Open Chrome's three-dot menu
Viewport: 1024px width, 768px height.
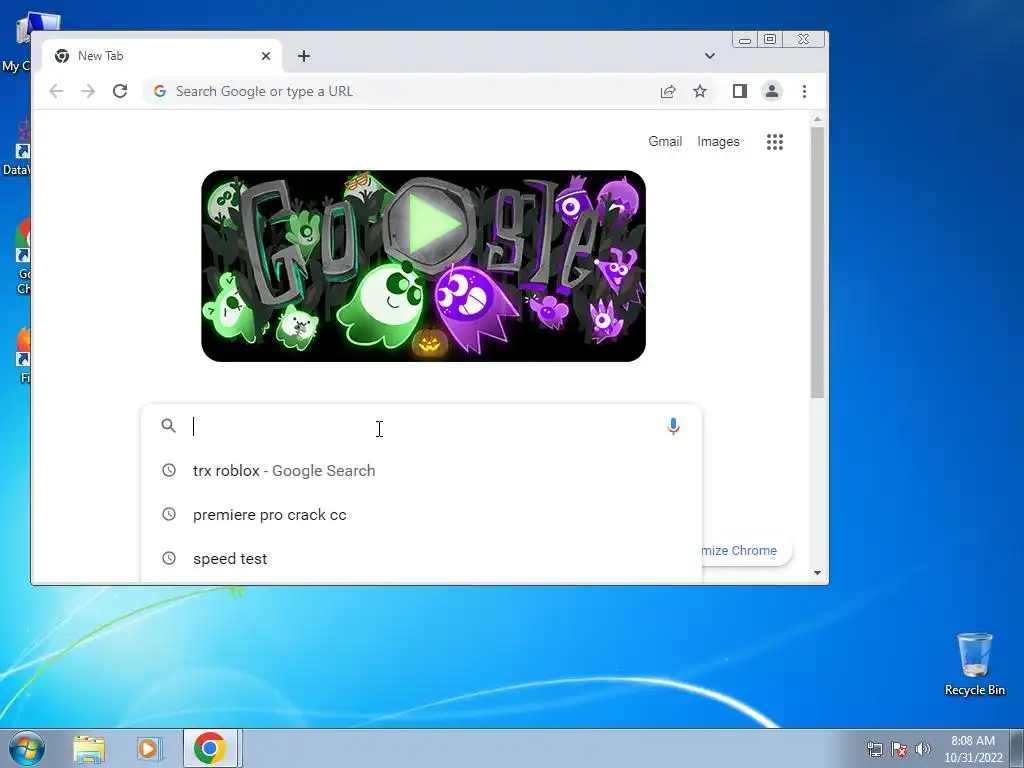click(805, 91)
